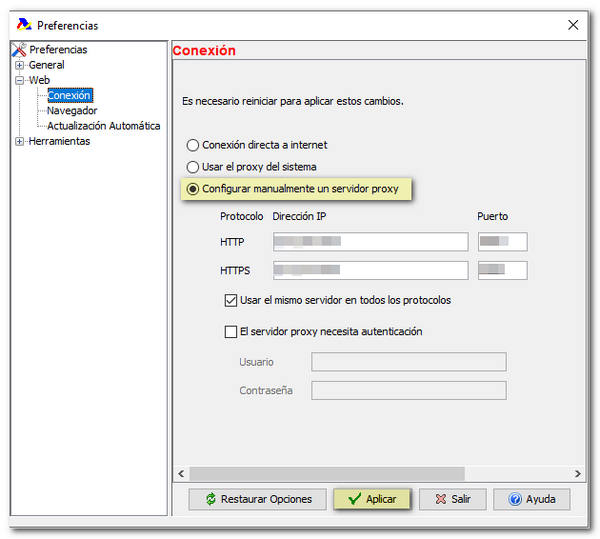Click the green checkmark icon on Aplicar

pos(354,499)
